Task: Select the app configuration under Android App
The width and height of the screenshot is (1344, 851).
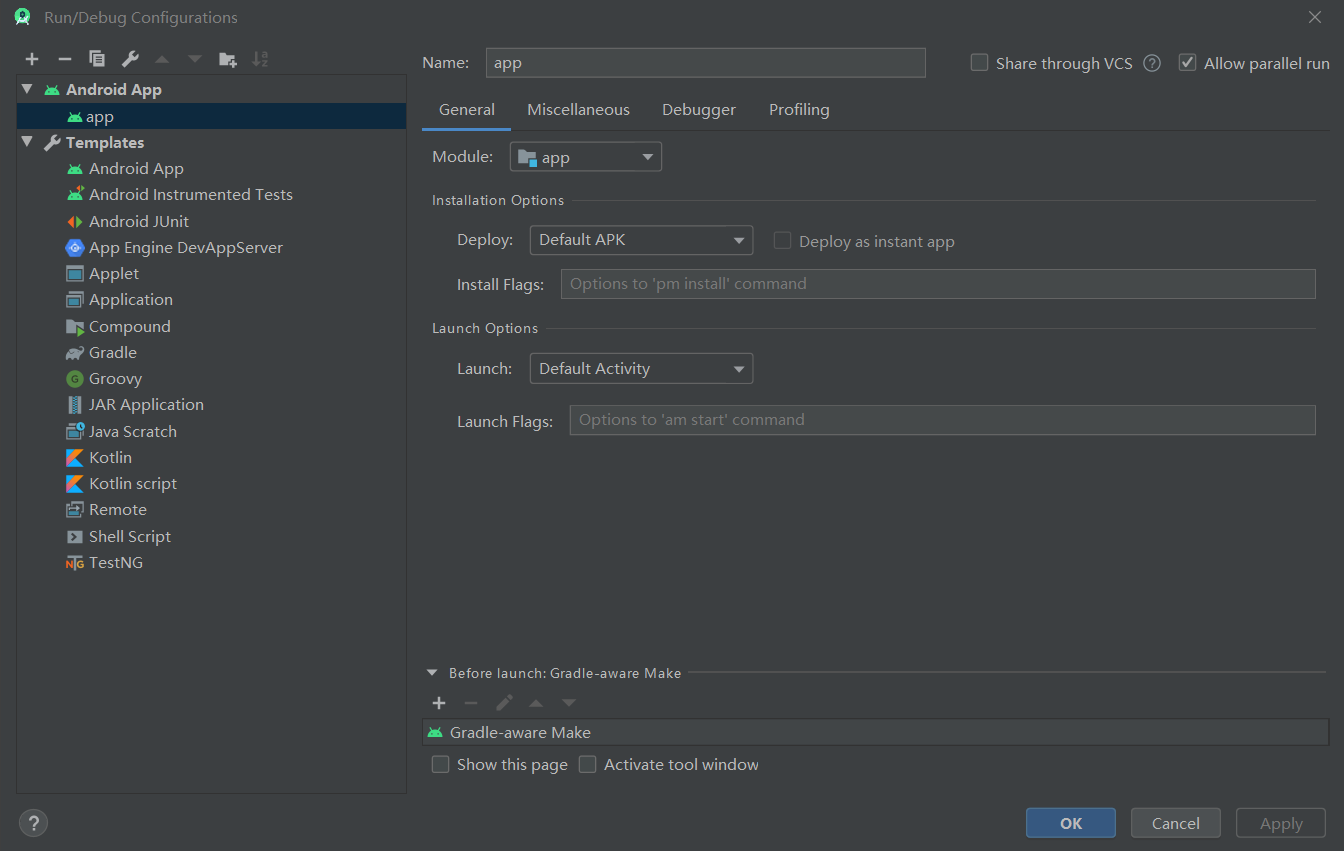Action: (x=211, y=116)
